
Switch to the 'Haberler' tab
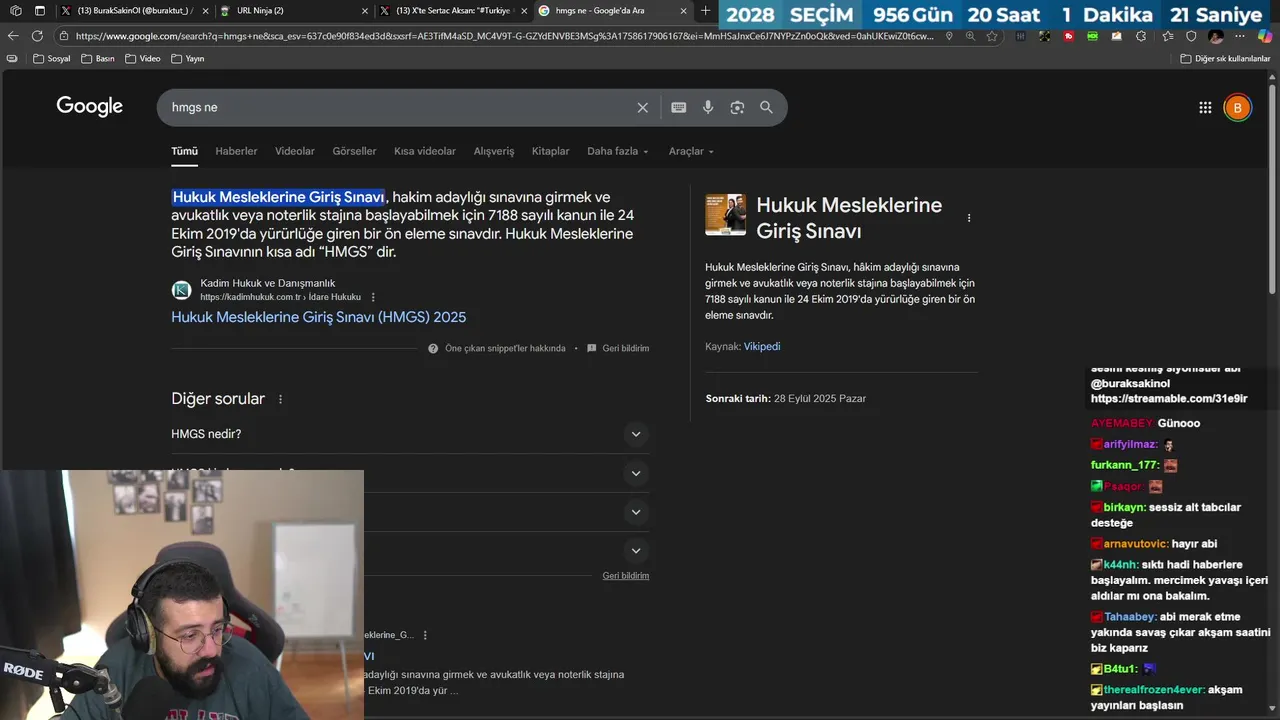(x=236, y=151)
